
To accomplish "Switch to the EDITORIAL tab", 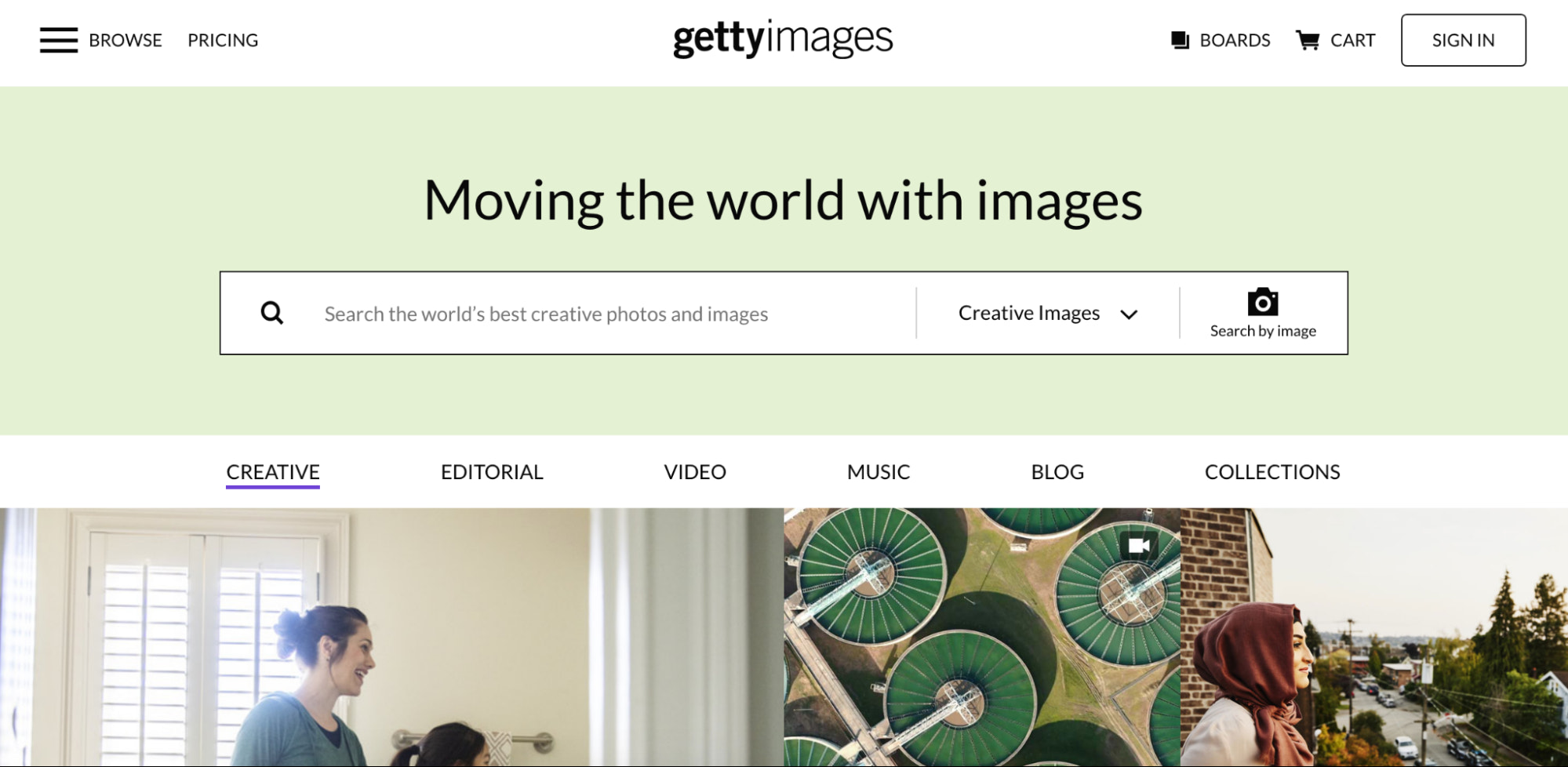I will click(x=492, y=471).
